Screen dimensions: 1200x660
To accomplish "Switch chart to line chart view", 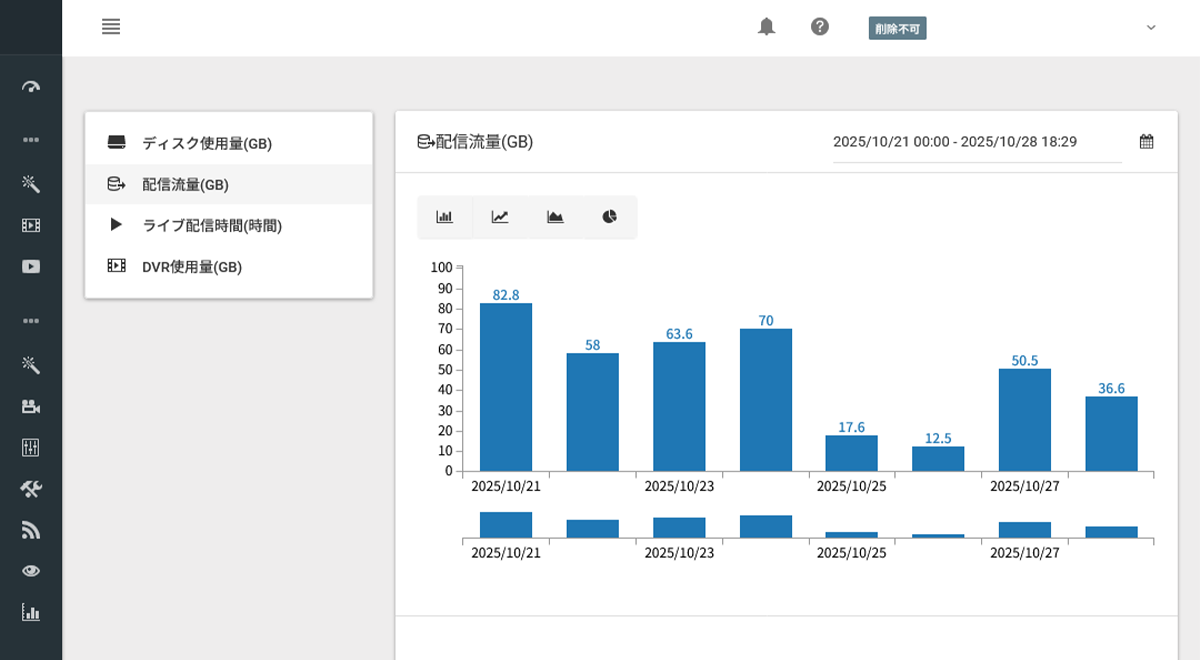I will click(x=500, y=217).
